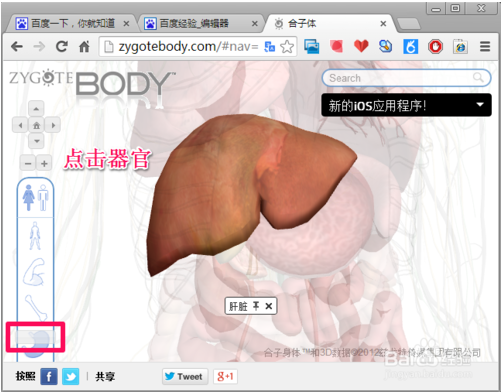501x392 pixels.
Task: Click the red heart extension icon
Action: coord(361,46)
